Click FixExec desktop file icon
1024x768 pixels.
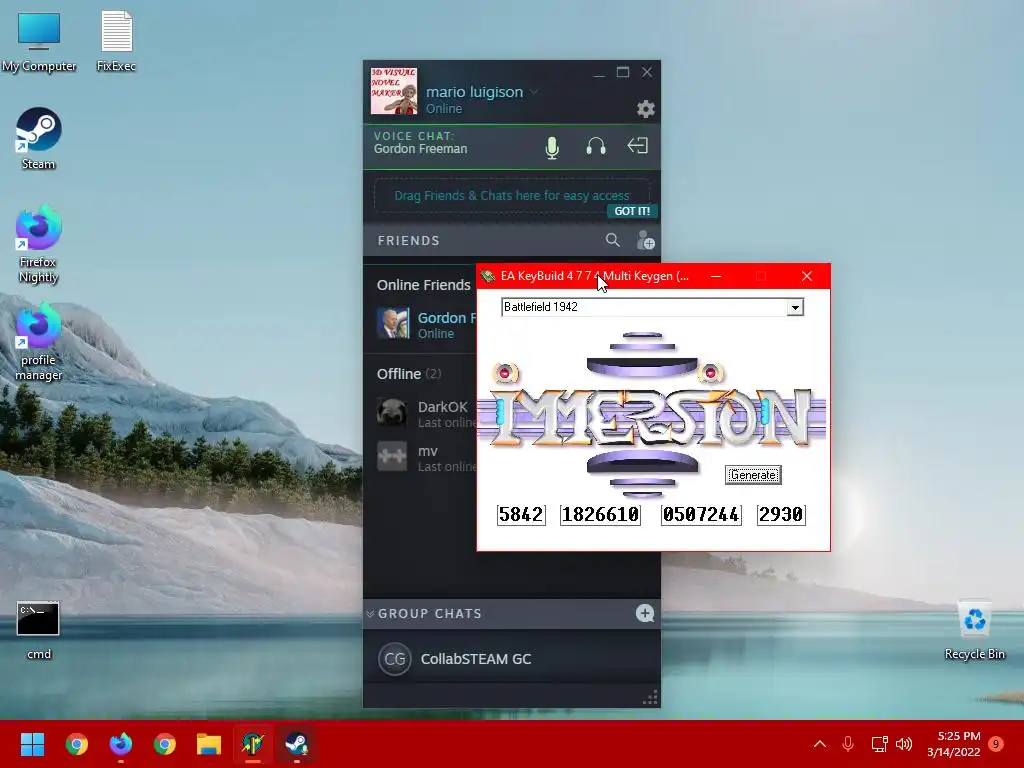[116, 41]
